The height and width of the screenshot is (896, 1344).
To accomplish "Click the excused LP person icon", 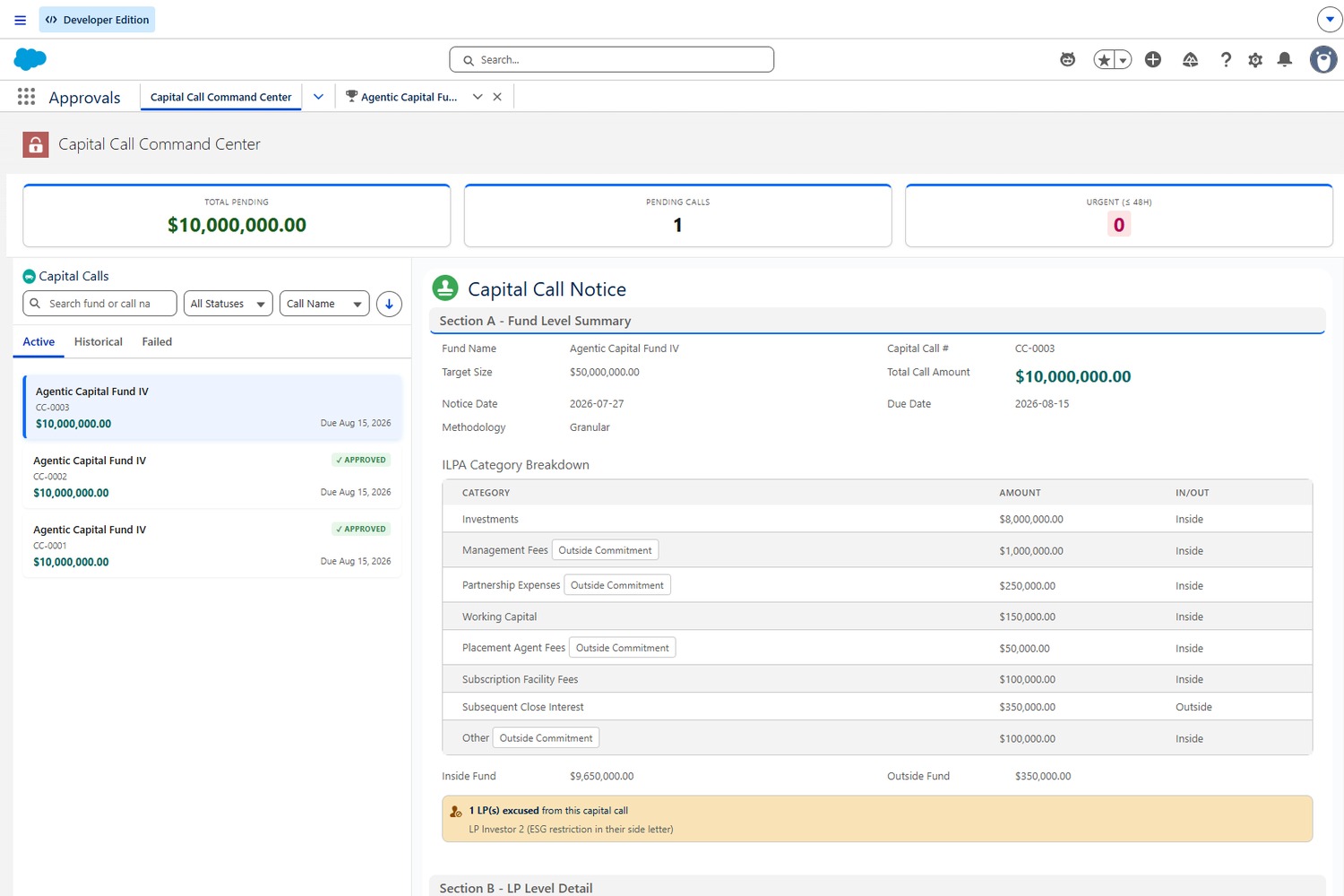I will click(456, 811).
